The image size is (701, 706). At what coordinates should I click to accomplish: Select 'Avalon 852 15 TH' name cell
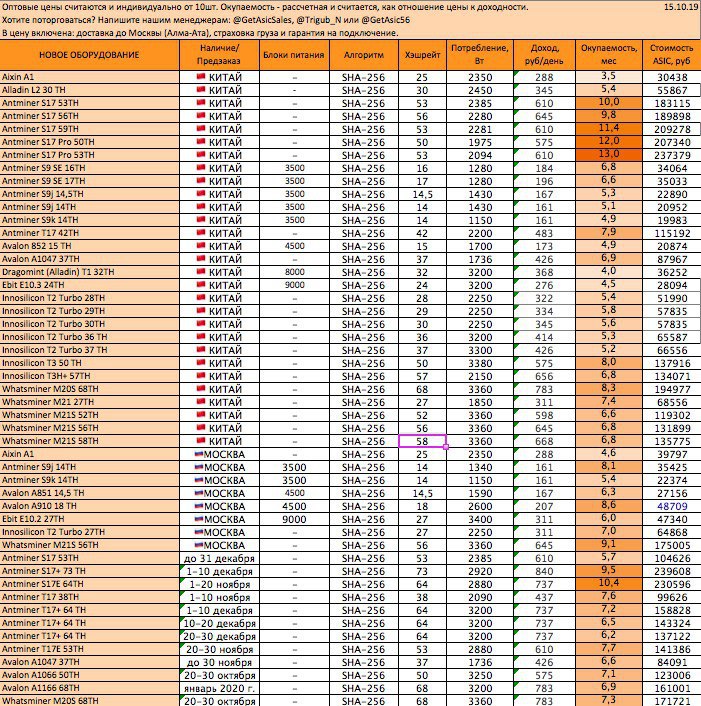click(x=90, y=246)
